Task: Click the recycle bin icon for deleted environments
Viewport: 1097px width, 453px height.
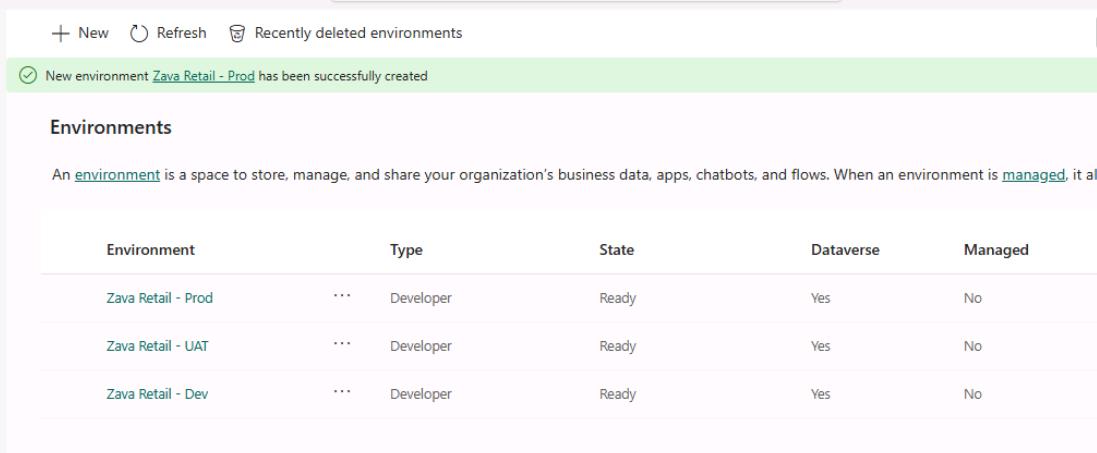Action: click(x=237, y=33)
